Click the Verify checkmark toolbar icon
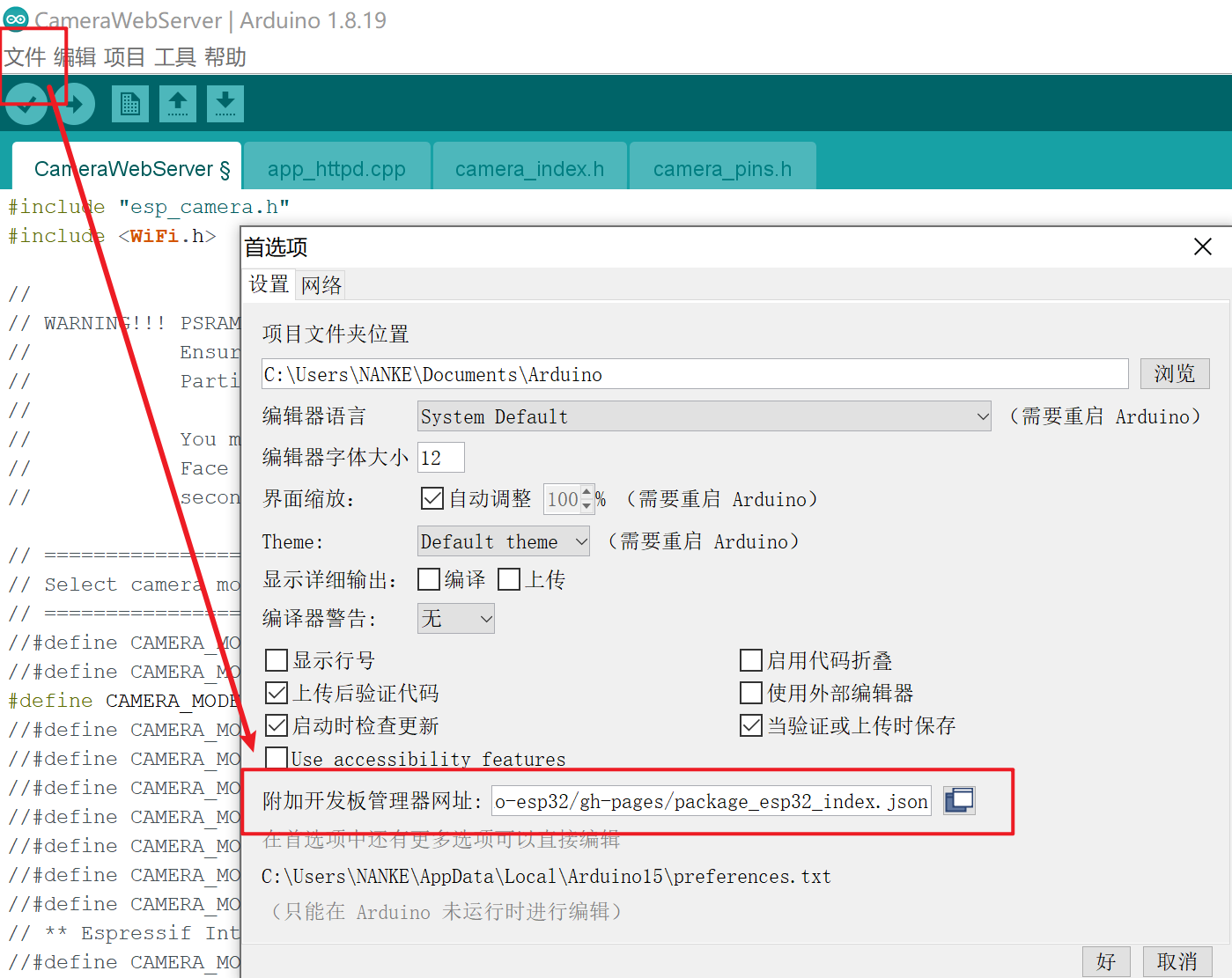 26,104
